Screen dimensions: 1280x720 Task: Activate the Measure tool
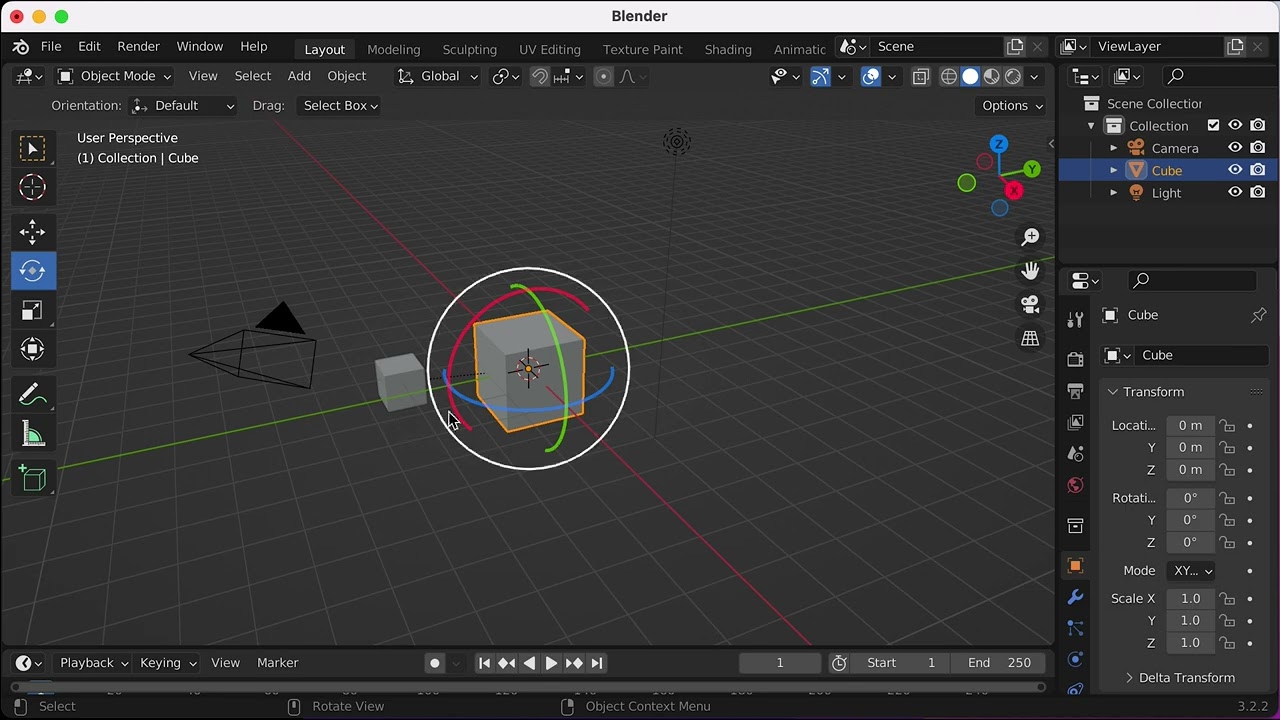(x=32, y=435)
